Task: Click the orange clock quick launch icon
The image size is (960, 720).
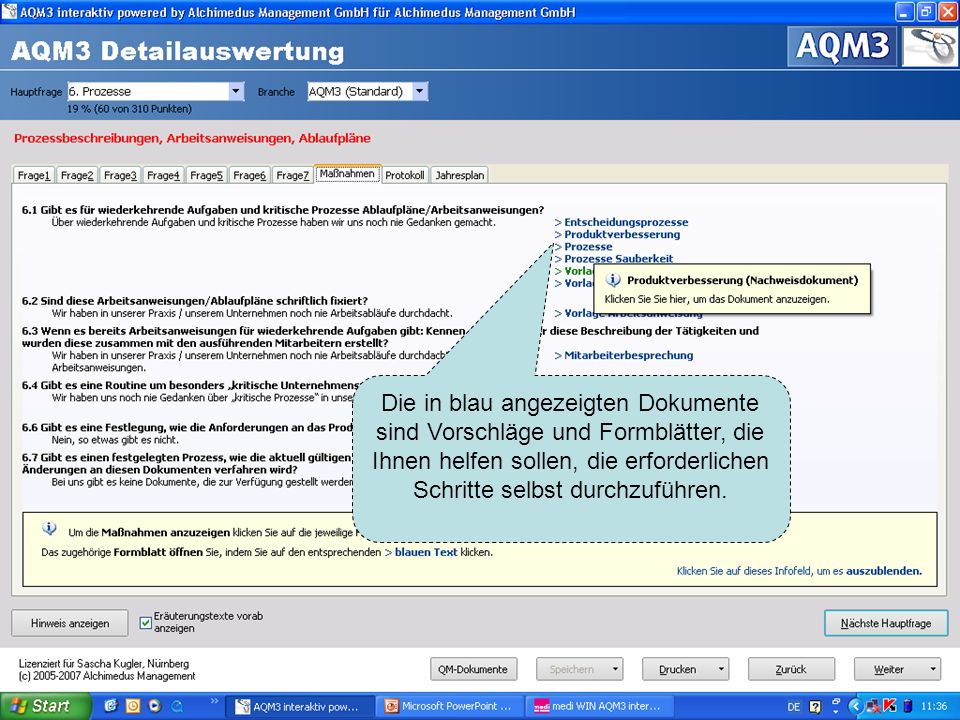Action: [132, 707]
